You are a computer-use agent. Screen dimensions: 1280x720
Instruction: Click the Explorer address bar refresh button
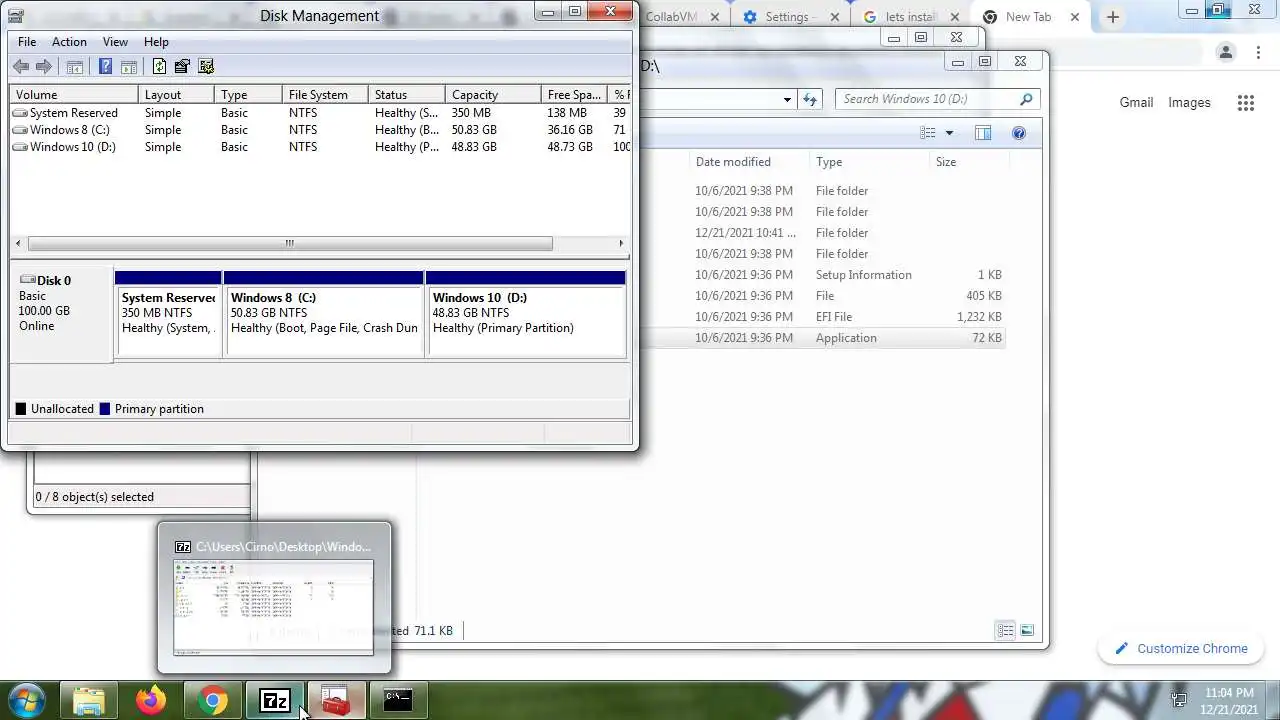810,99
